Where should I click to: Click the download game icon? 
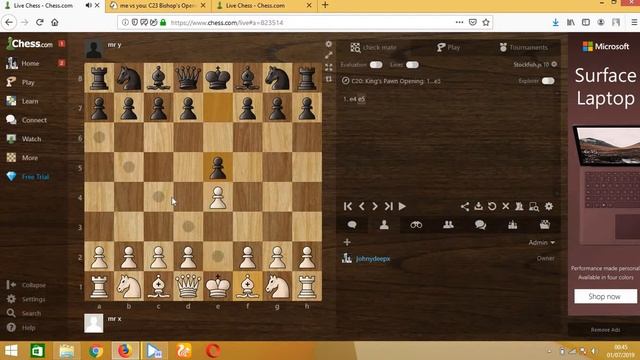click(478, 207)
